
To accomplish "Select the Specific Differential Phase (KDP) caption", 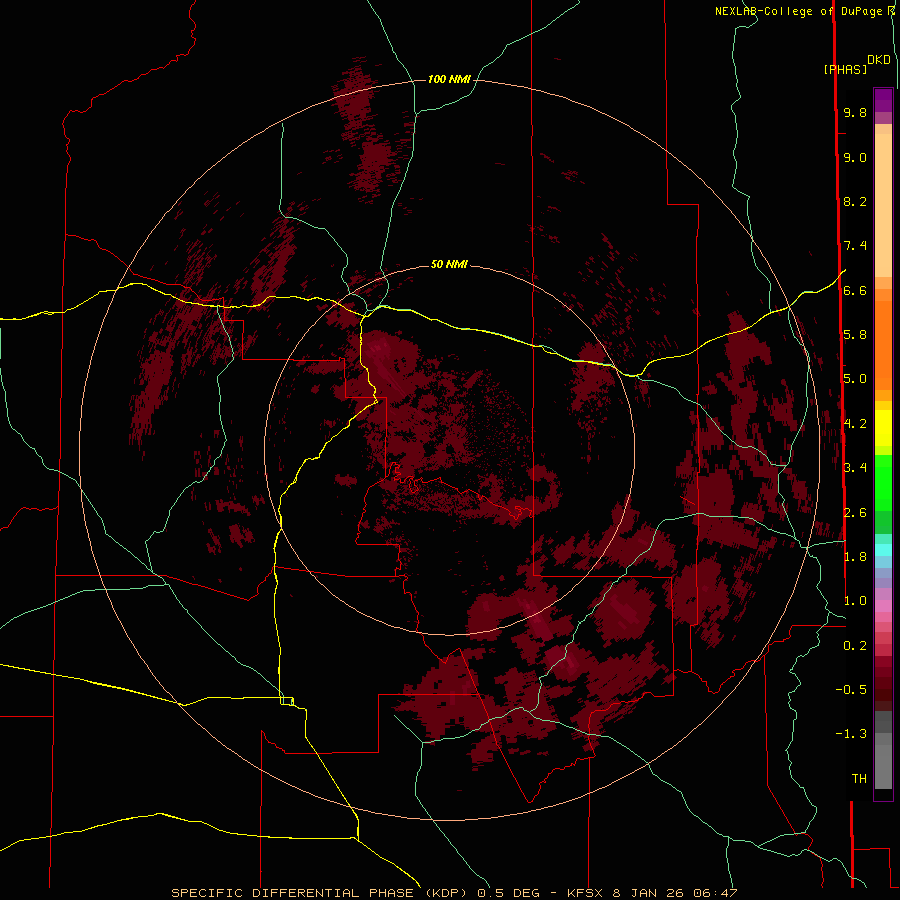I will click(x=321, y=893).
